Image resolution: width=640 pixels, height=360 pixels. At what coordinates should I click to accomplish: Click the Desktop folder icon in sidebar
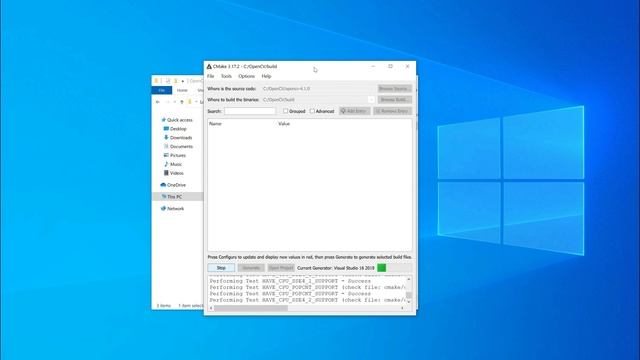pos(166,129)
